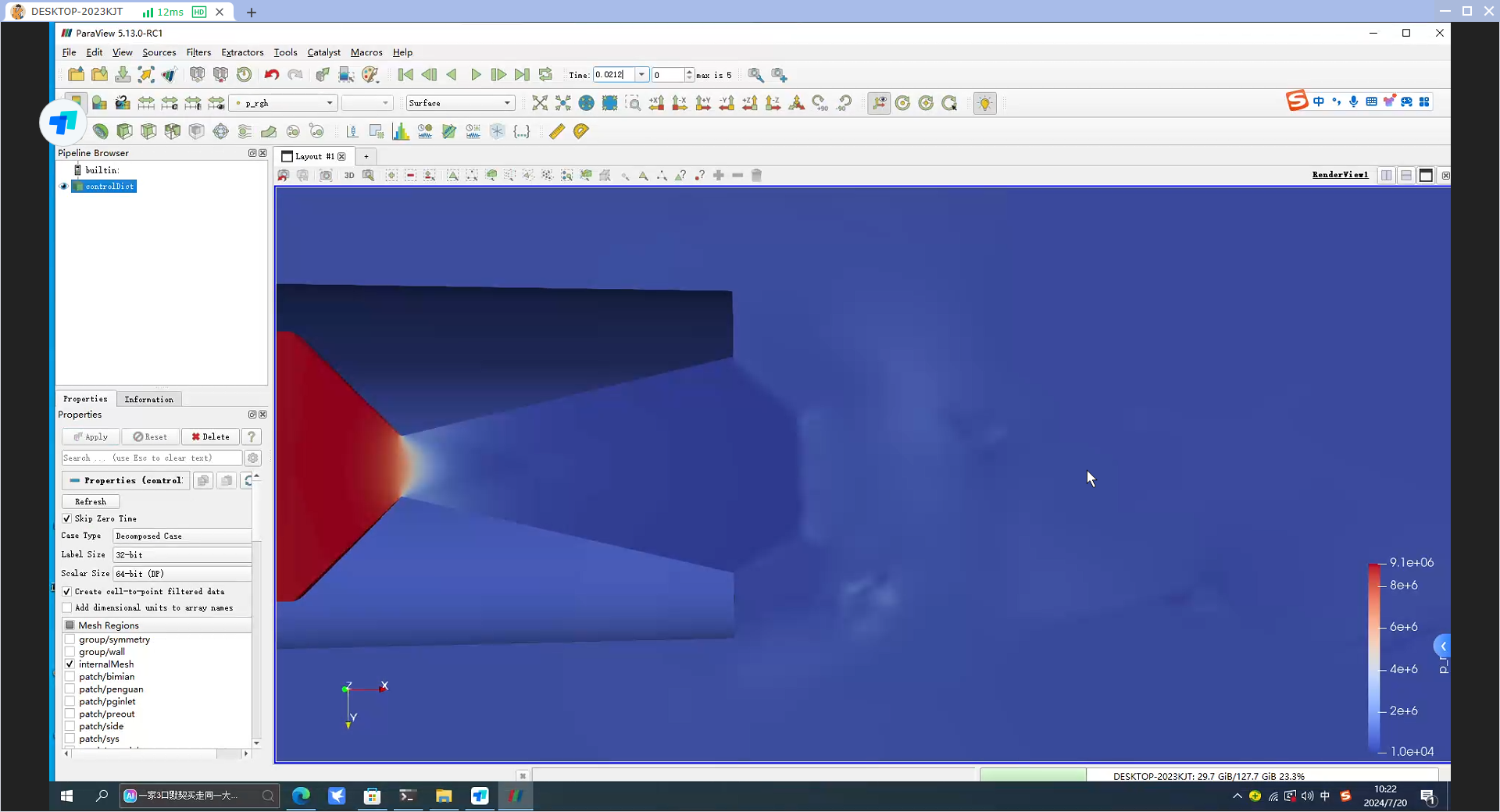1500x812 pixels.
Task: Set view direction to +X
Action: [656, 103]
